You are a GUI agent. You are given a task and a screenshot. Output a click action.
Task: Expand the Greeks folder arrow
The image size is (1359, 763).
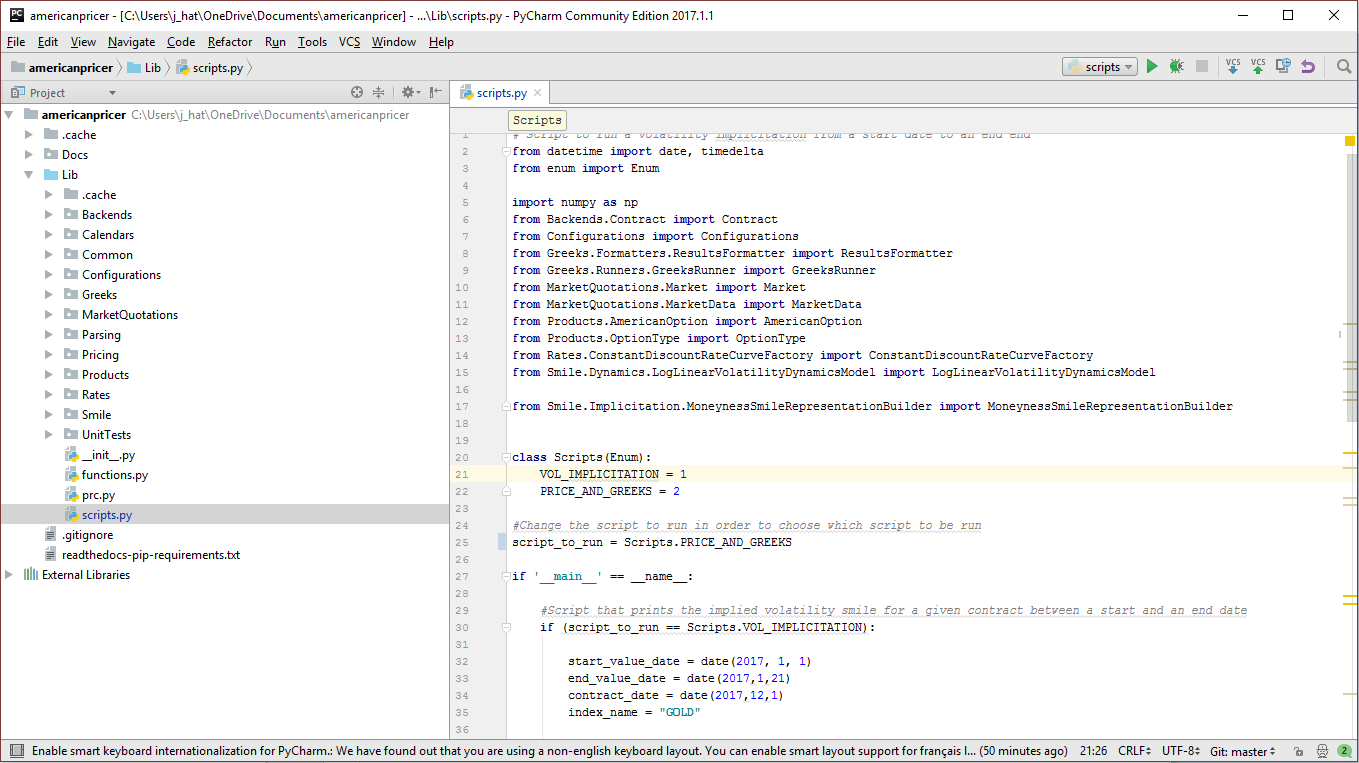click(x=49, y=295)
